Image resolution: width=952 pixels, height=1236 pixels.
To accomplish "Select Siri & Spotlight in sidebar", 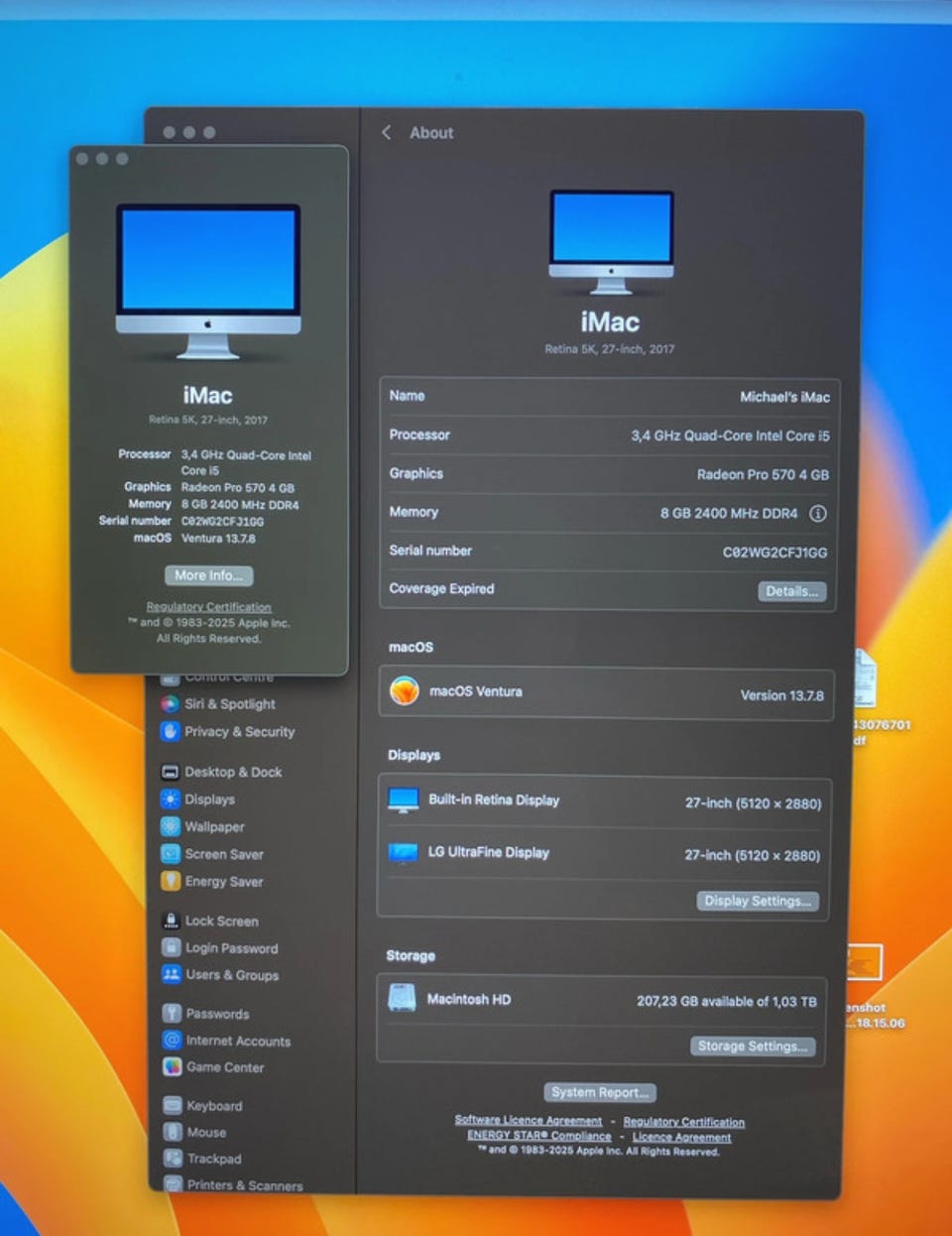I will pos(230,704).
